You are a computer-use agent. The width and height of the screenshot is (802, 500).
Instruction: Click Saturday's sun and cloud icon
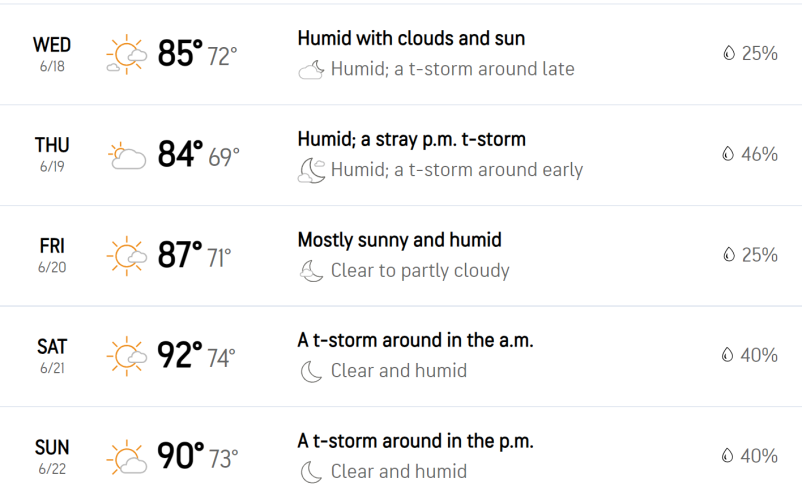tap(126, 356)
